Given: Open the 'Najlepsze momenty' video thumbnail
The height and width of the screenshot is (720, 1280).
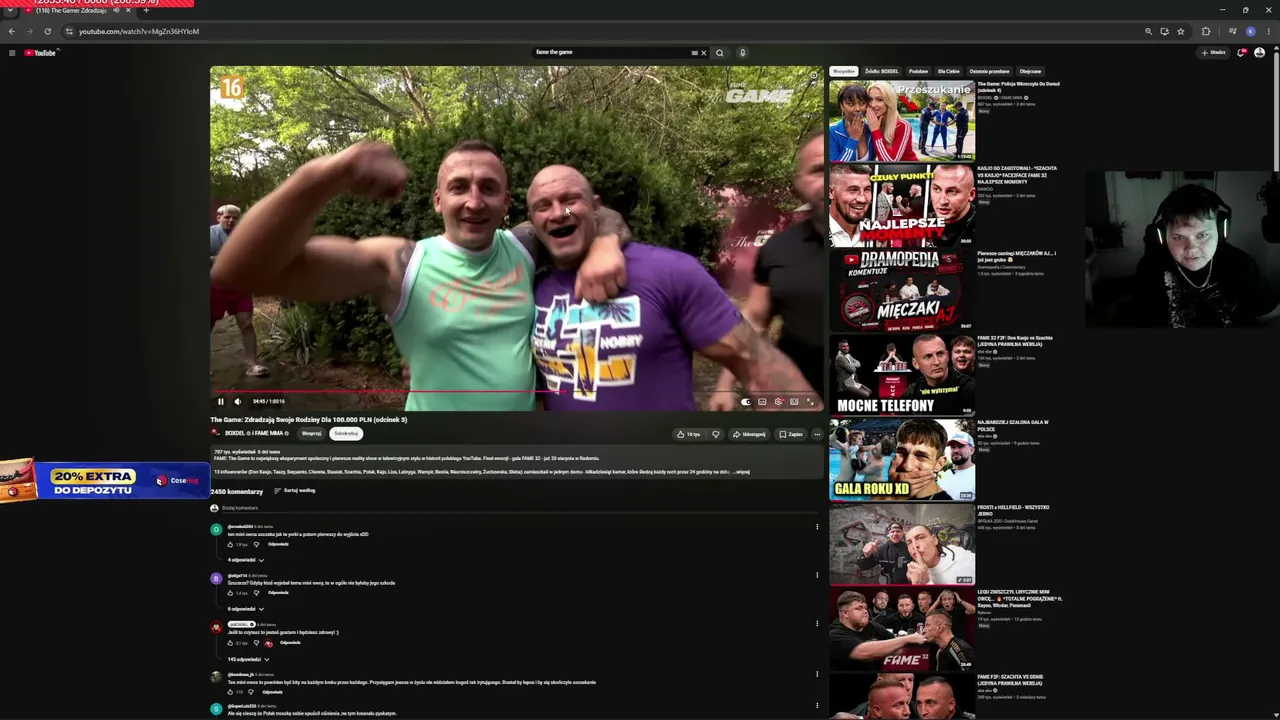Looking at the screenshot, I should [x=902, y=205].
